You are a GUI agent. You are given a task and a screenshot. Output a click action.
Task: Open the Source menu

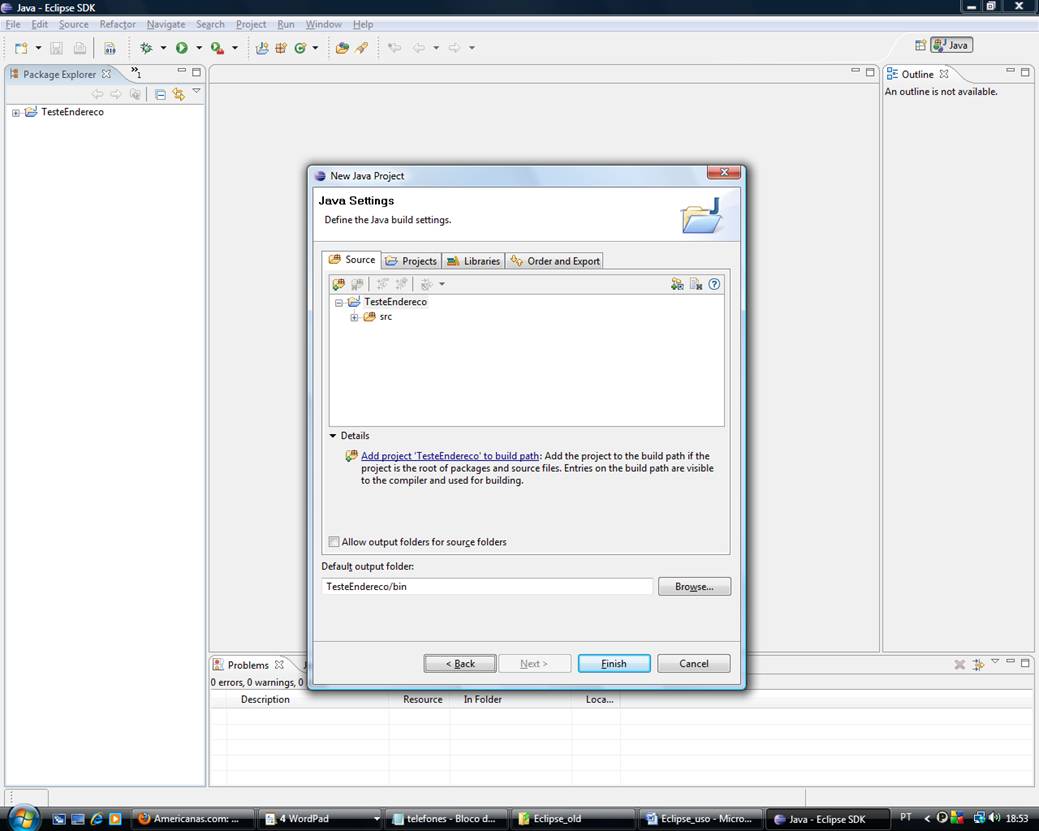coord(74,25)
